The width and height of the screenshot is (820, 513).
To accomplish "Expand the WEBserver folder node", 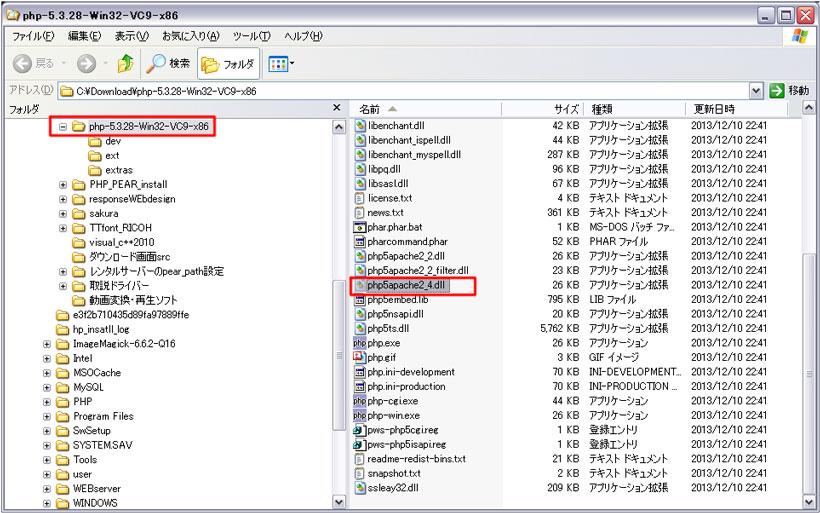I will tap(47, 489).
